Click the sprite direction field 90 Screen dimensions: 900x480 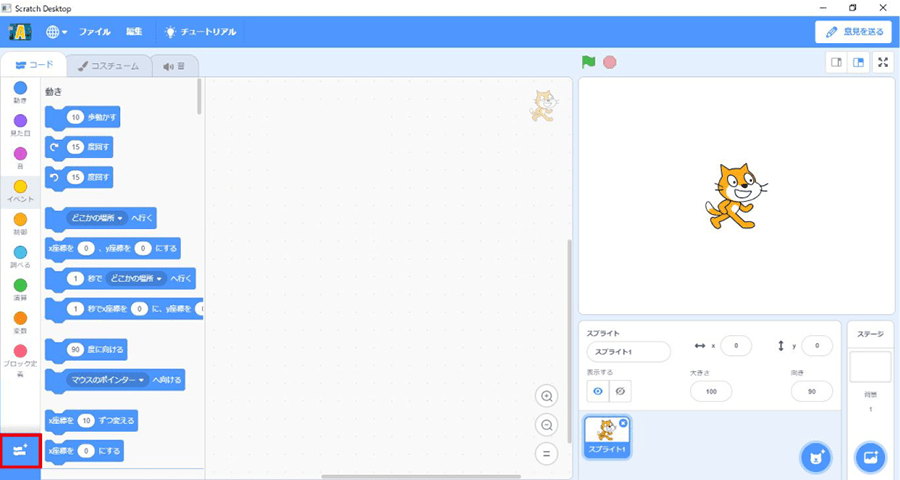click(812, 392)
